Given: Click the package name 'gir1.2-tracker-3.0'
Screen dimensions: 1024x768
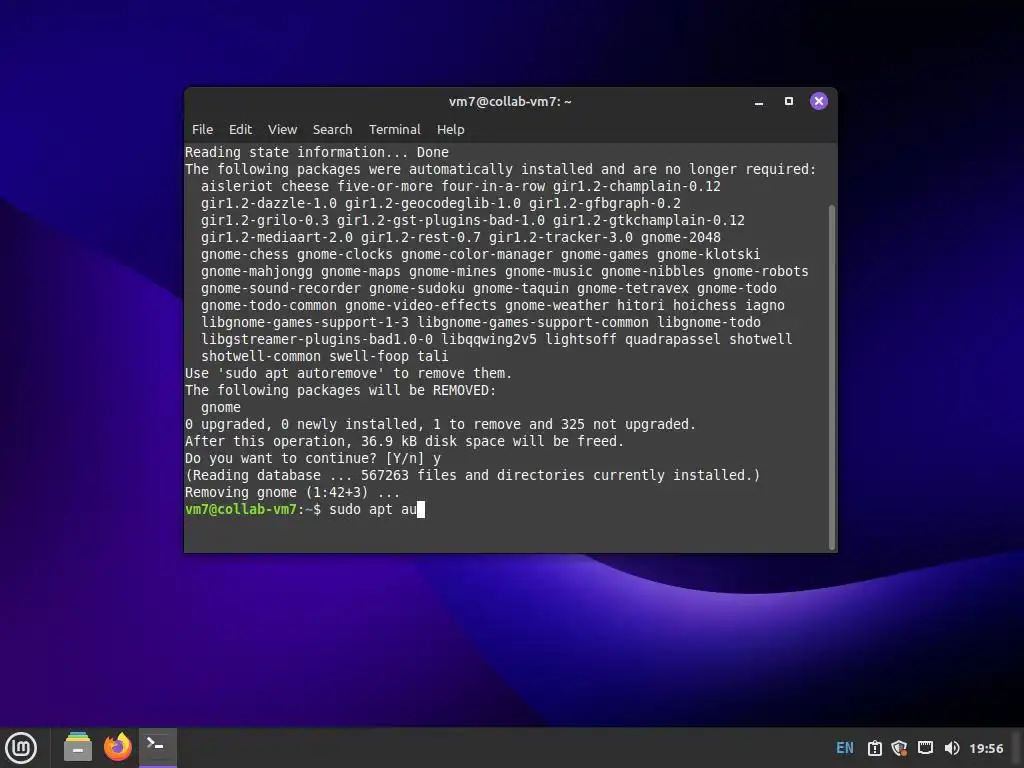Looking at the screenshot, I should pos(560,237).
